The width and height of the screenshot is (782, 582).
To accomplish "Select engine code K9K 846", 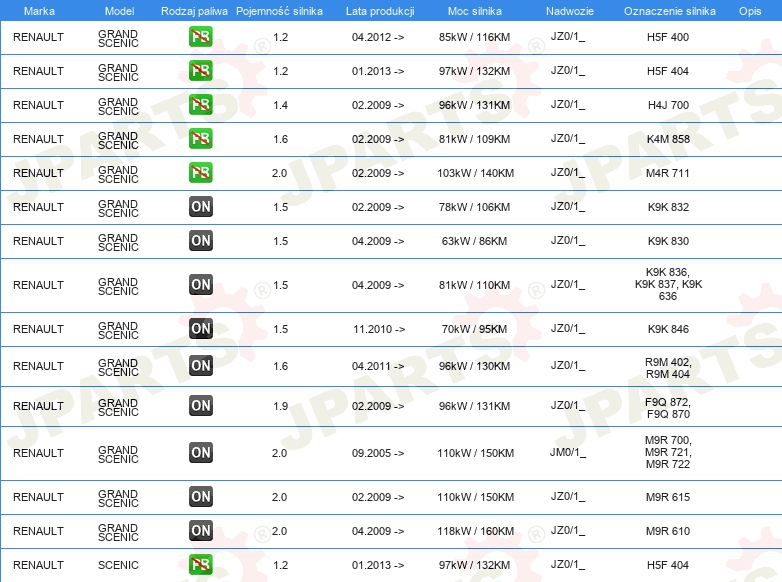I will (x=668, y=329).
